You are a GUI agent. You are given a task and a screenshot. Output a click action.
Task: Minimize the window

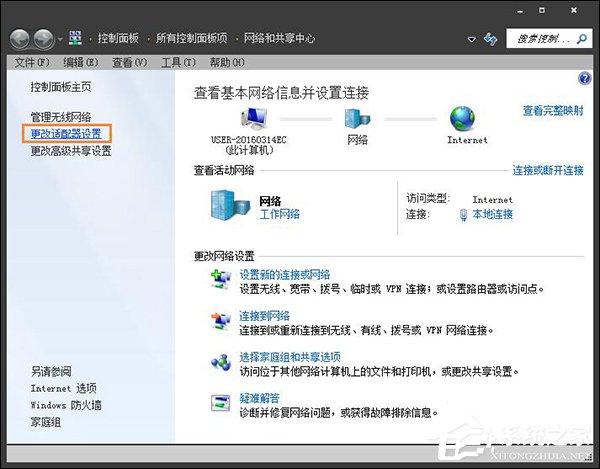coord(521,11)
